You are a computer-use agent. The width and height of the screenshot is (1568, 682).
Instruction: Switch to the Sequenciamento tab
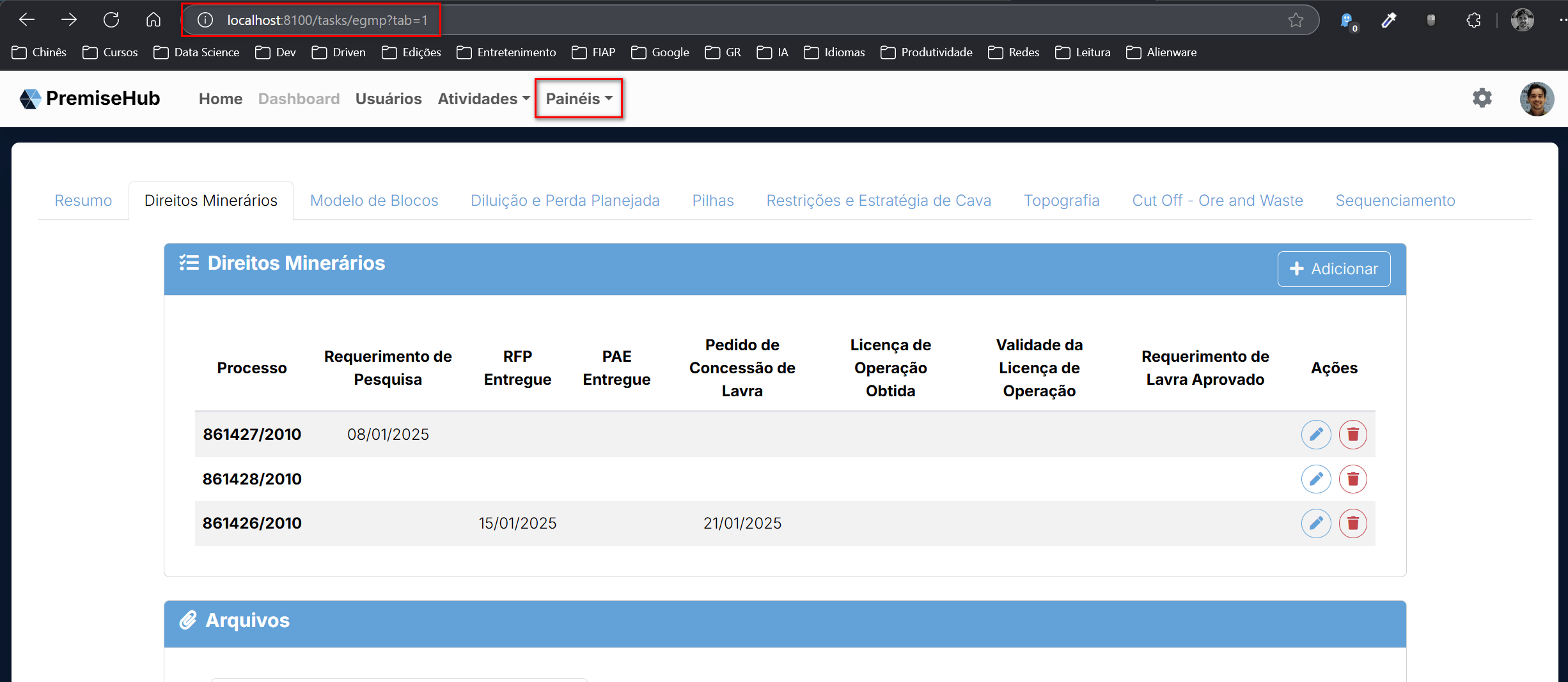[x=1395, y=201]
